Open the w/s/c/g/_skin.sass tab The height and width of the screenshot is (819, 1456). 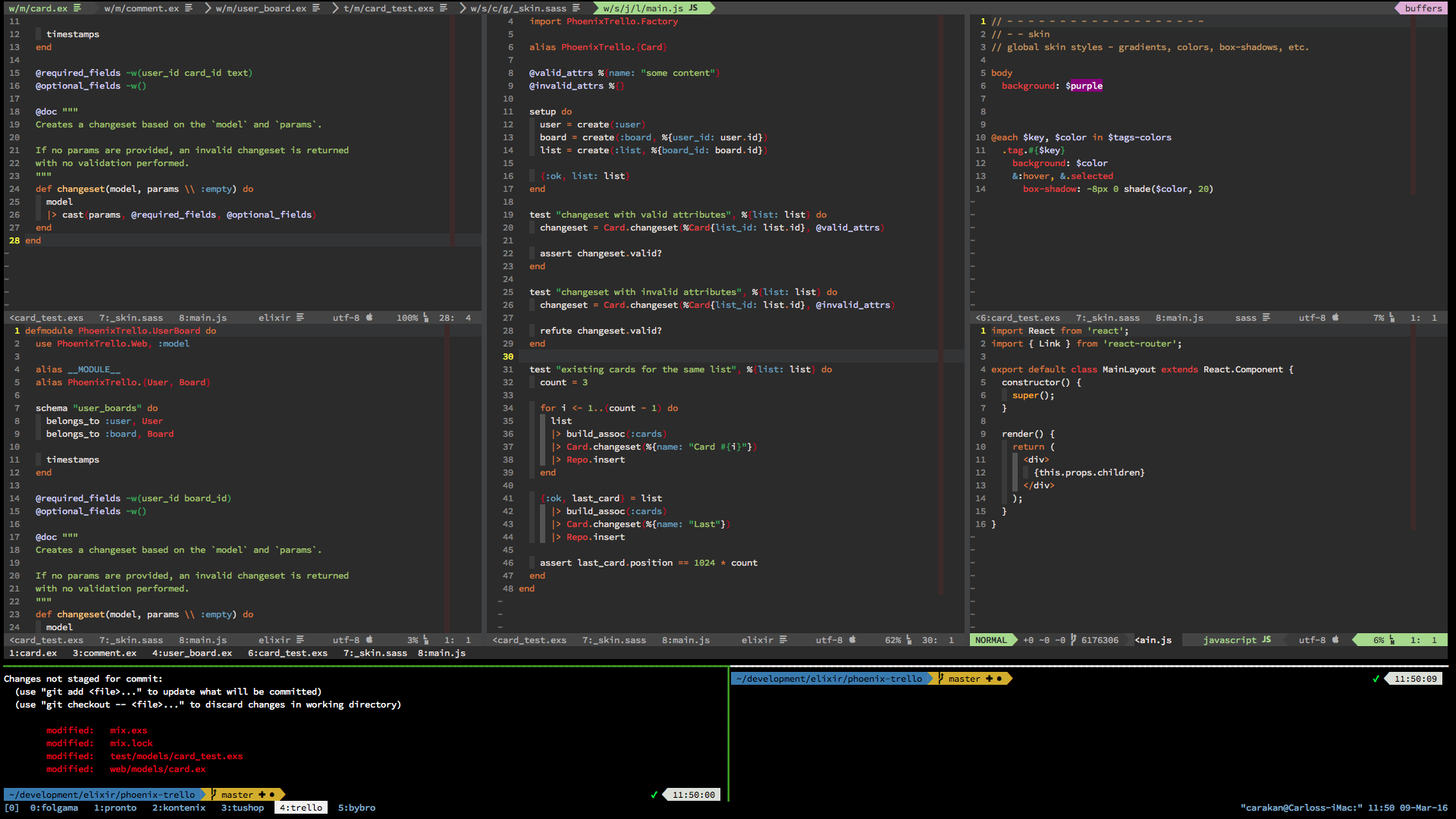[518, 8]
